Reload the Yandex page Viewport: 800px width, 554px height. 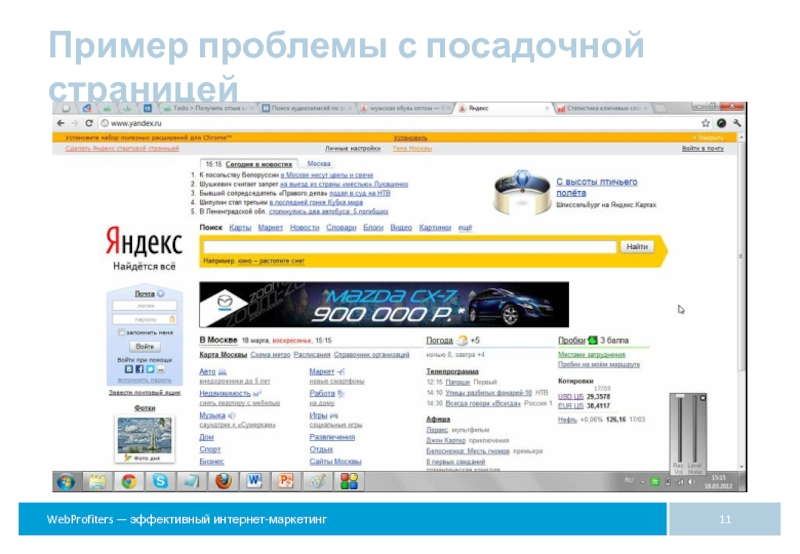coord(89,123)
